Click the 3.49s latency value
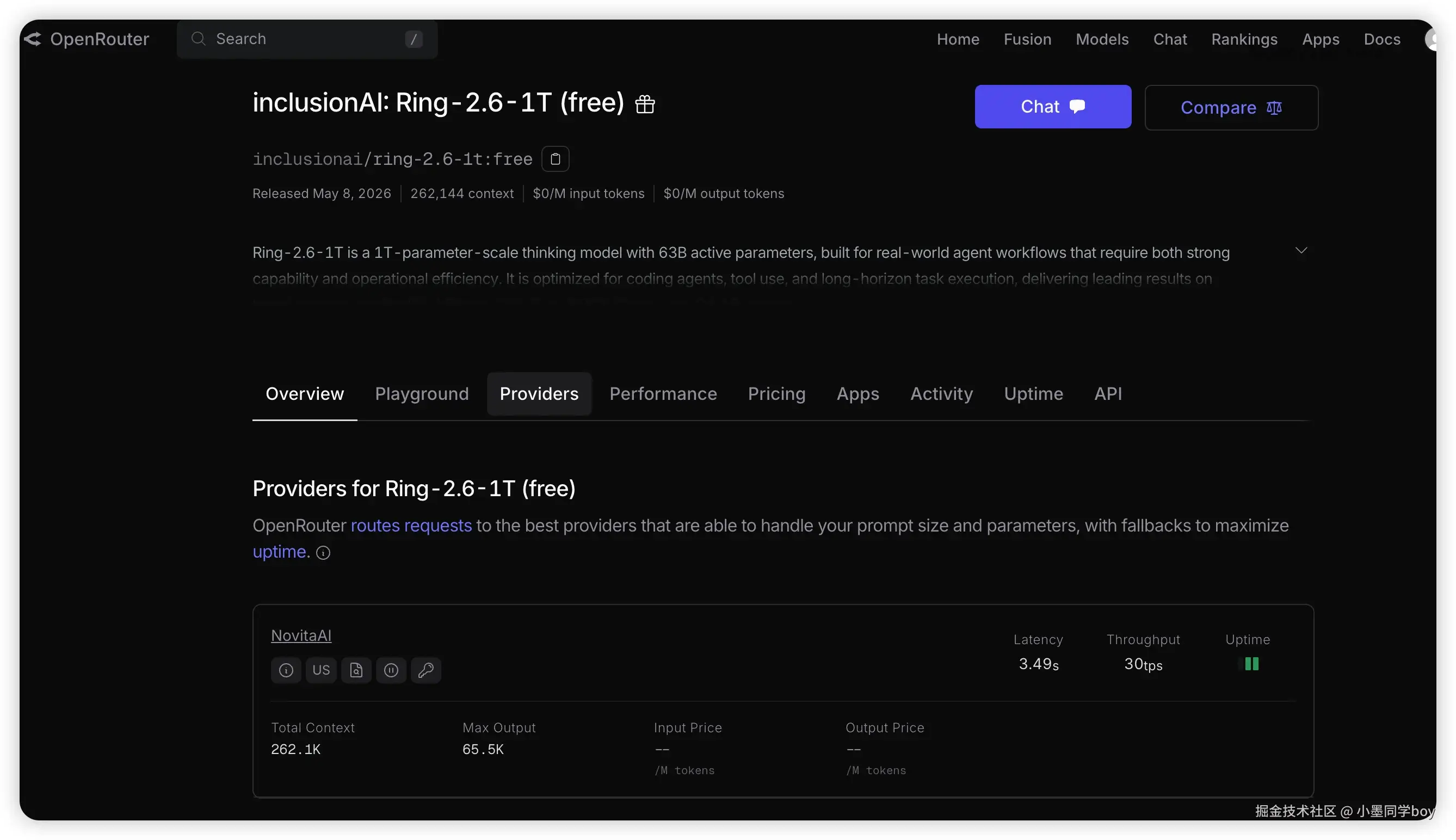Image resolution: width=1456 pixels, height=840 pixels. (x=1038, y=664)
